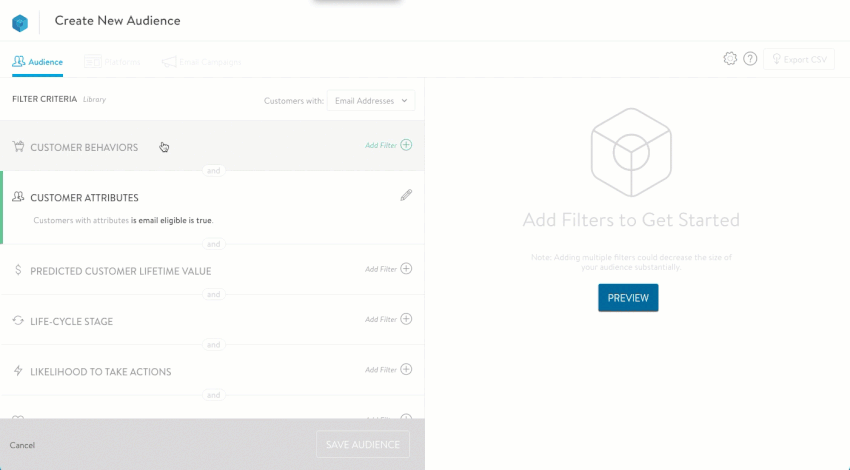Open settings via the gear icon
Viewport: 850px width, 470px height.
pyautogui.click(x=730, y=59)
